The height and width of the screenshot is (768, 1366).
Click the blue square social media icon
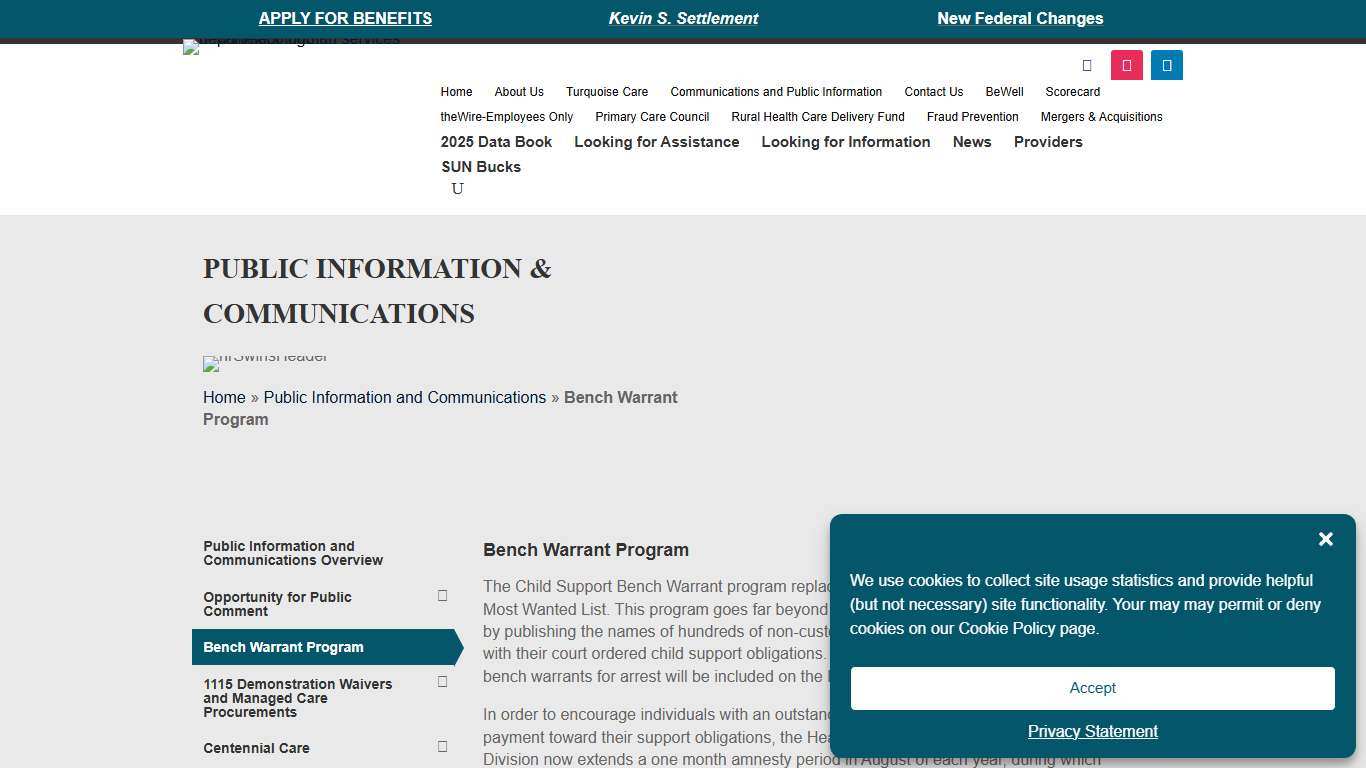pyautogui.click(x=1166, y=65)
